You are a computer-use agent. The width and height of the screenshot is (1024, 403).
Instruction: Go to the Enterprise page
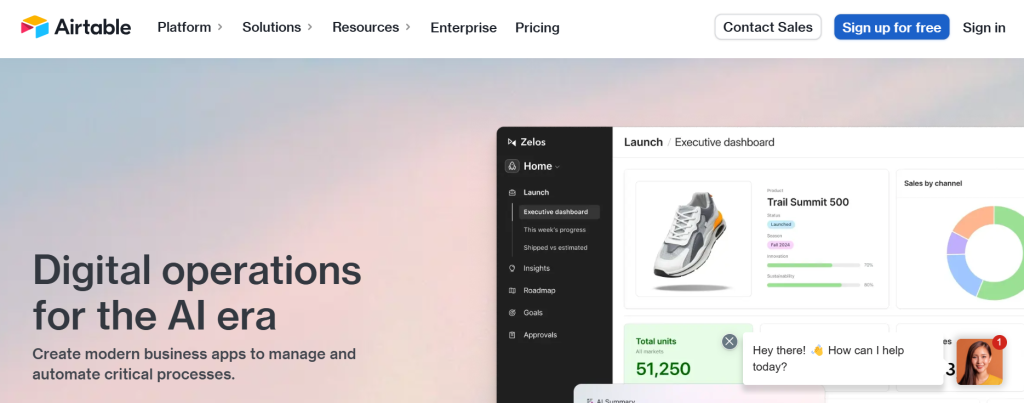point(463,27)
